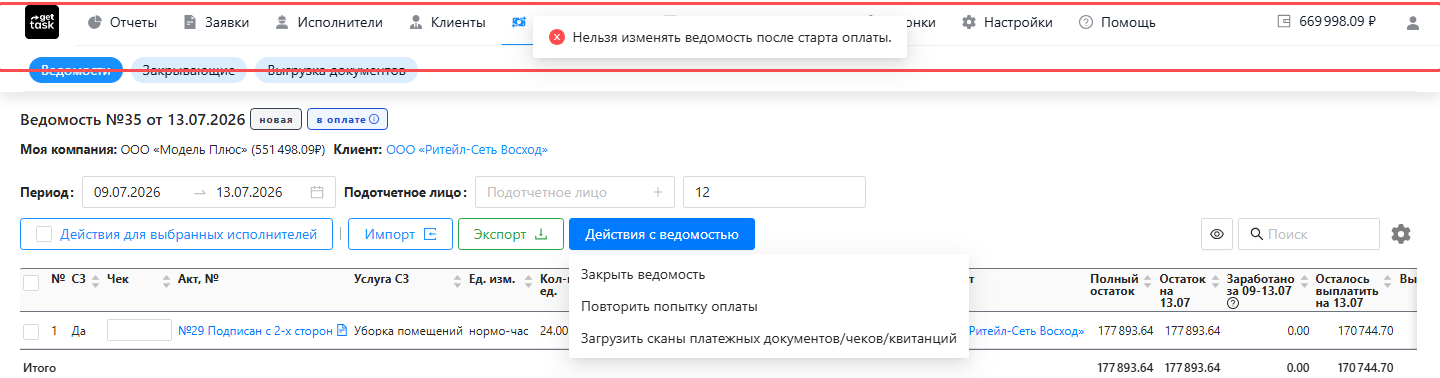Open «Ритейл-Сеть Восход» link in table row
The height and width of the screenshot is (378, 1440).
pyautogui.click(x=1027, y=331)
